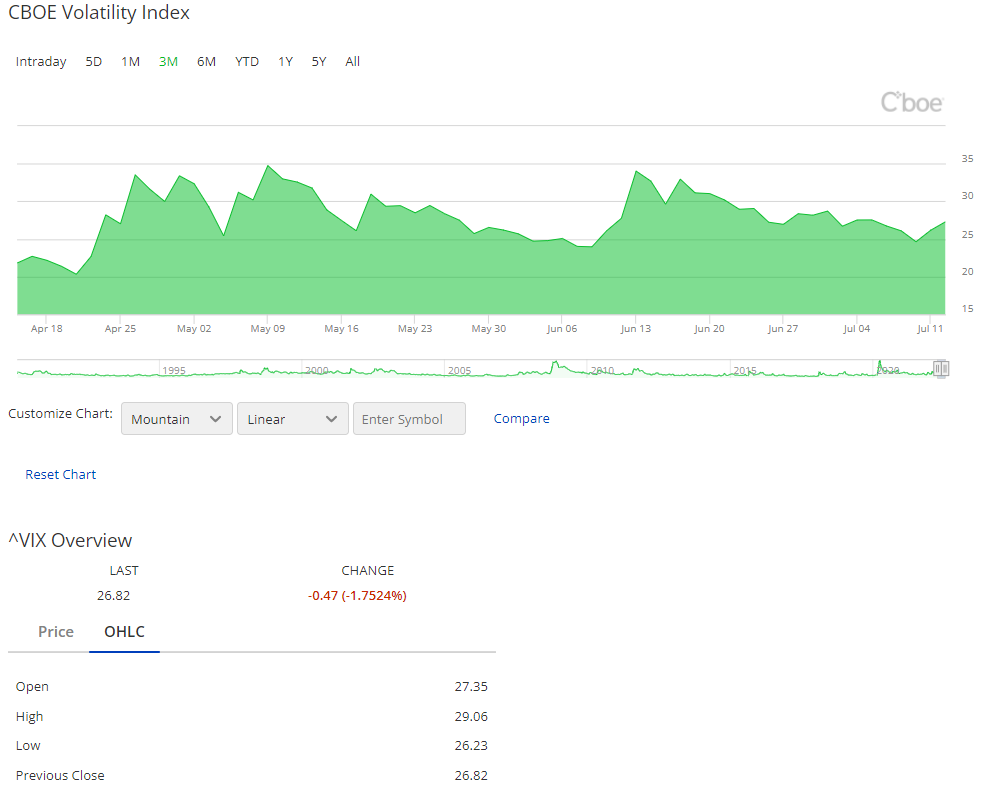Click the 35 y-axis label
Screen dimensions: 985x787
point(967,159)
